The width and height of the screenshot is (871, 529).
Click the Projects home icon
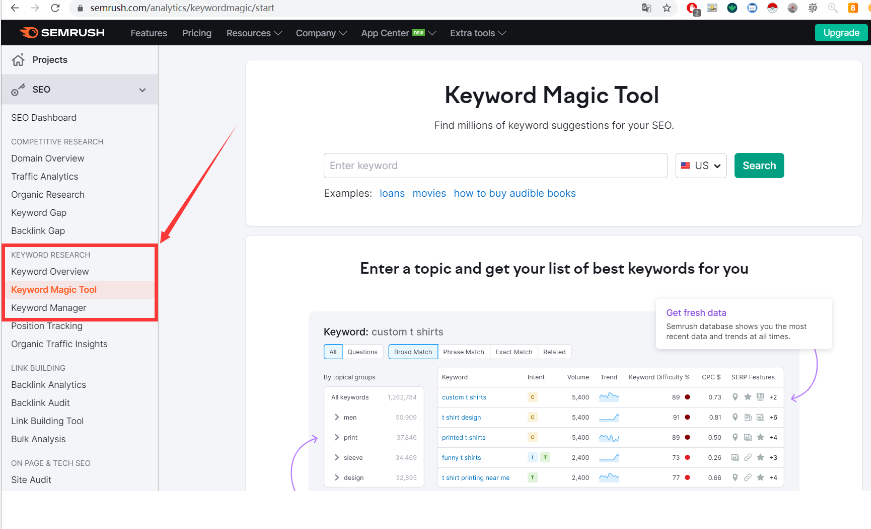(x=18, y=60)
